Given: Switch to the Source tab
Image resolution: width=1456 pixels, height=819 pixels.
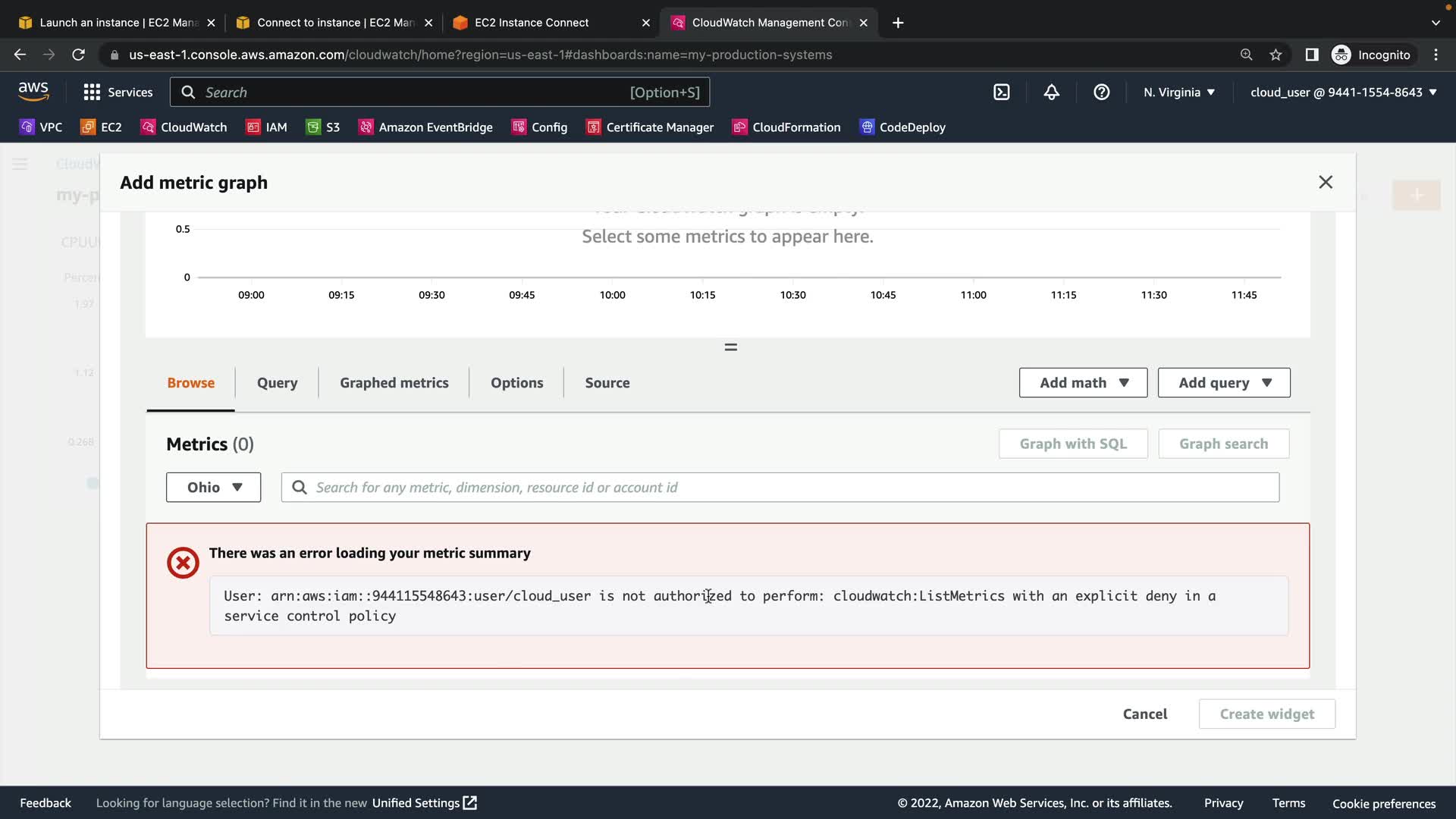Looking at the screenshot, I should point(607,383).
